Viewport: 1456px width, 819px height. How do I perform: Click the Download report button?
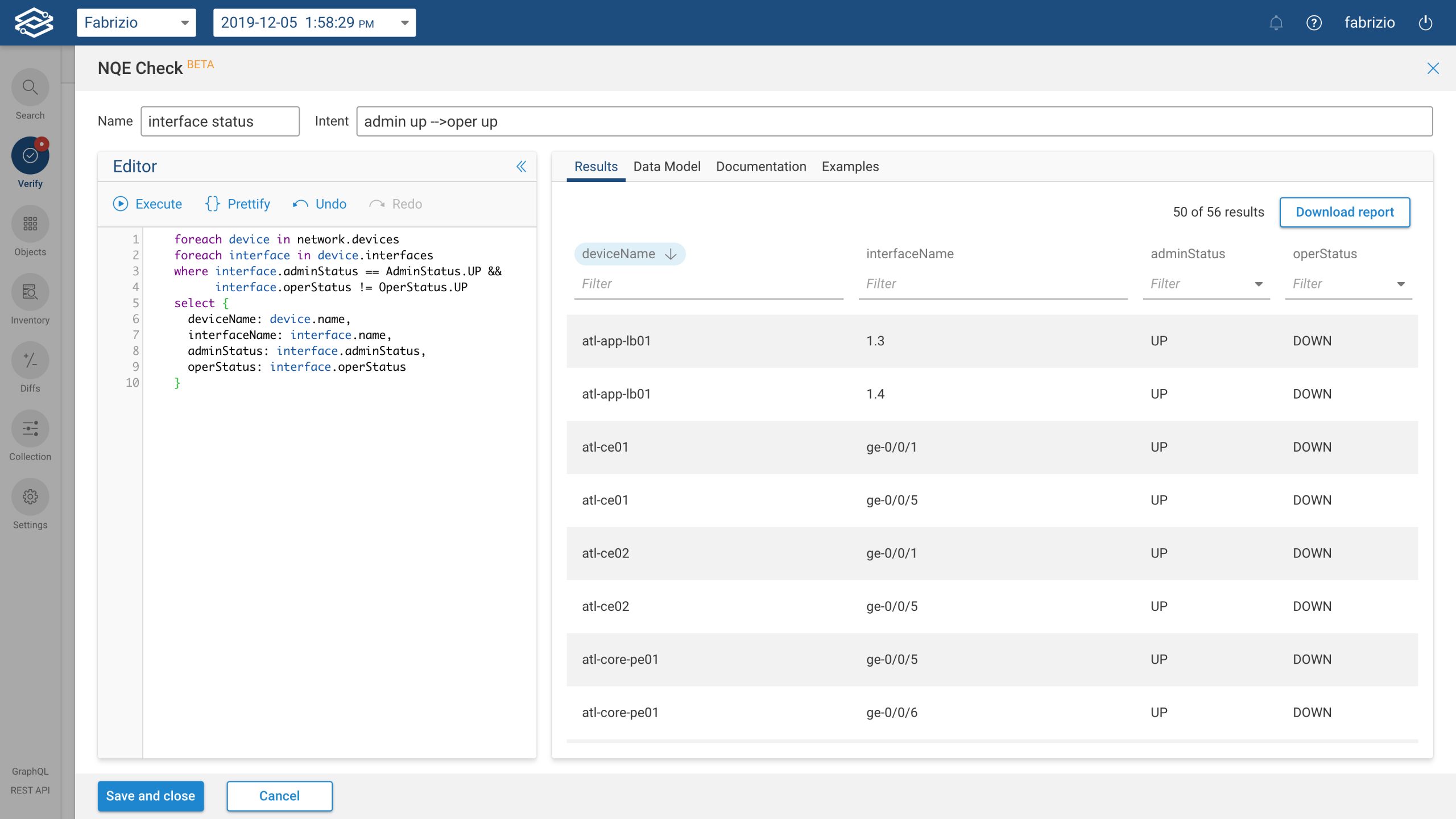tap(1345, 212)
